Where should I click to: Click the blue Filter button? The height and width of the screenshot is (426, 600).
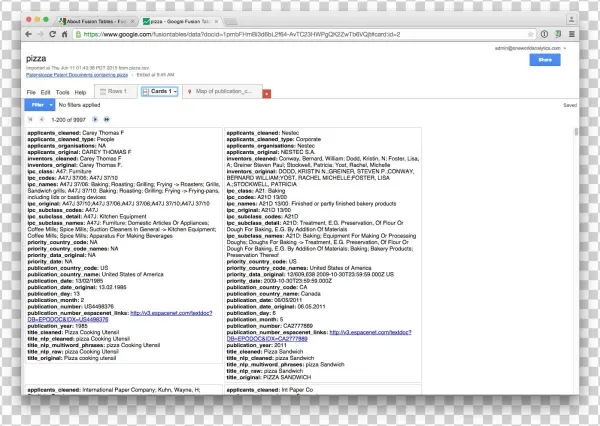37,105
